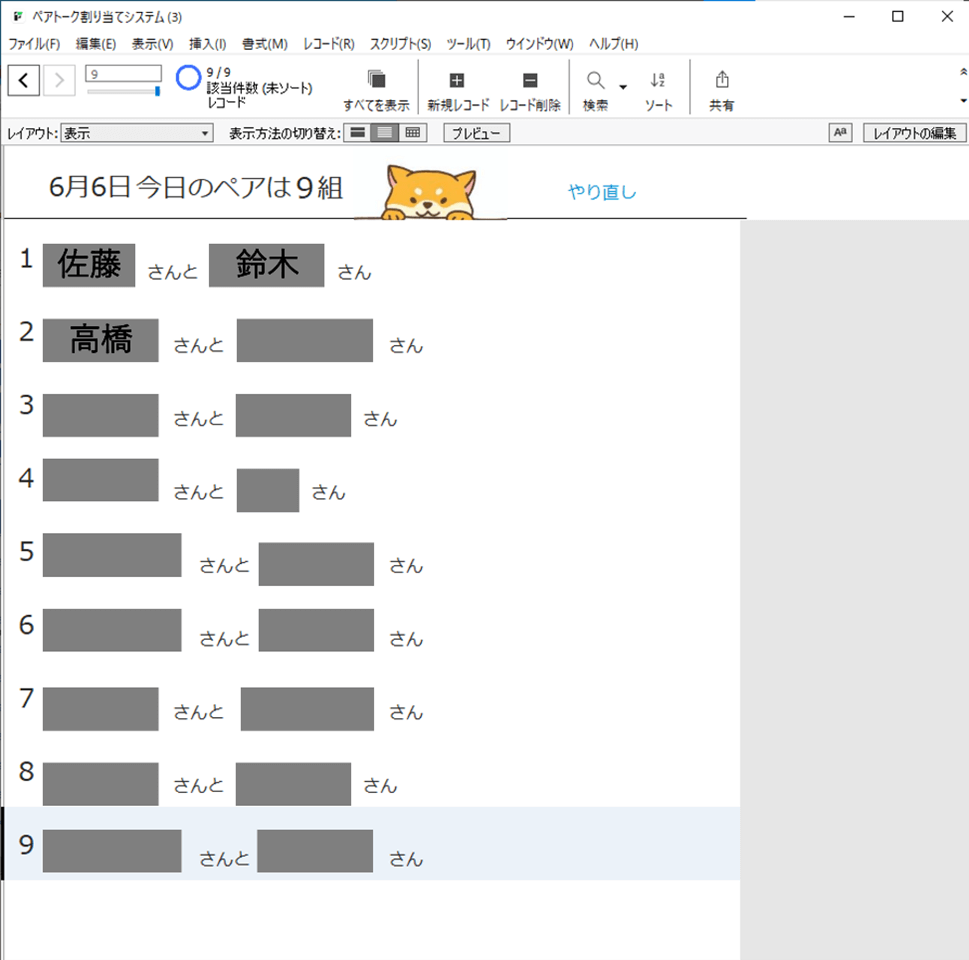Open the 共有 share menu
Screen dimensions: 969x960
point(721,90)
